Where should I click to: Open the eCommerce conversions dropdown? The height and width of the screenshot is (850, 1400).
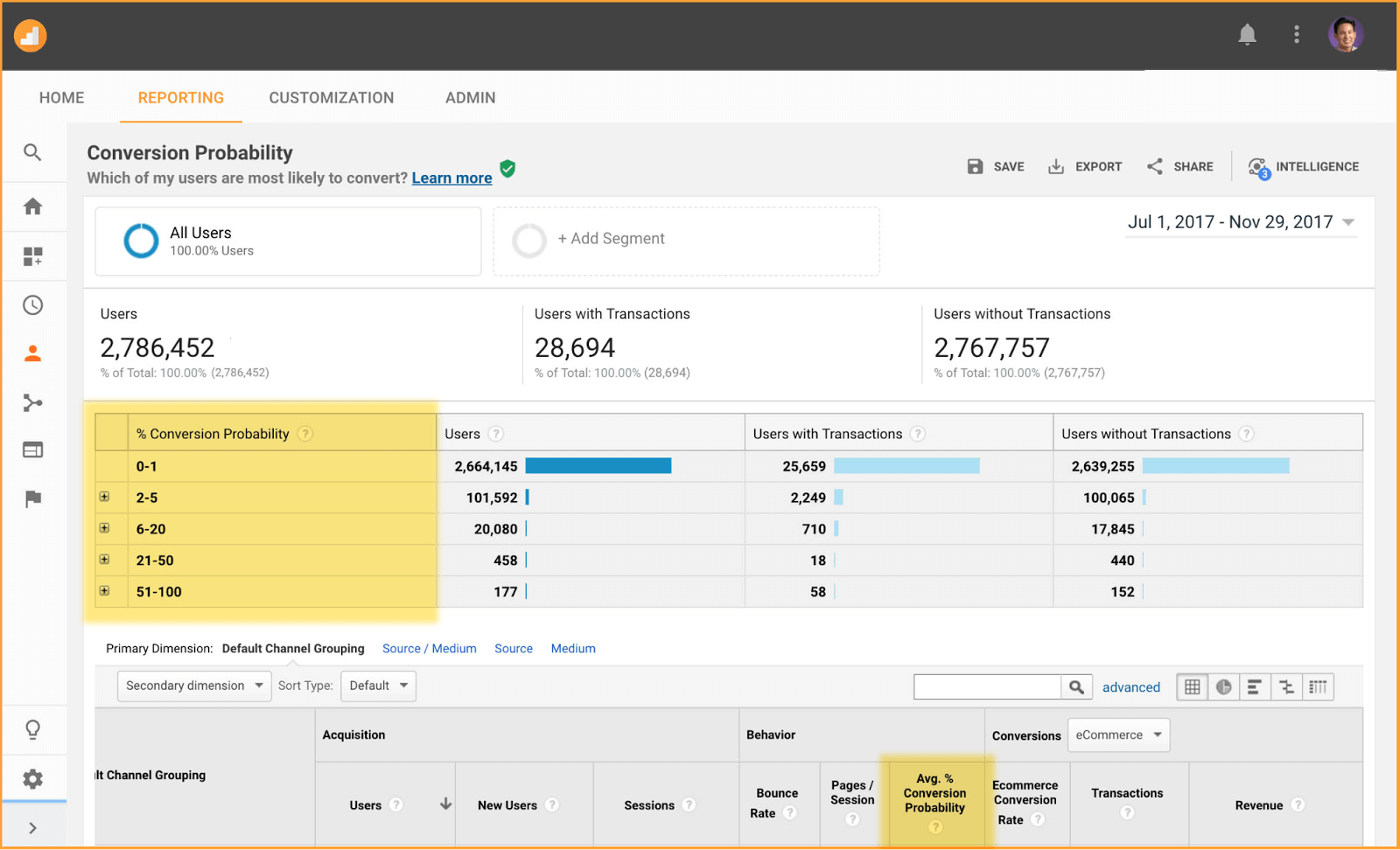(1117, 735)
